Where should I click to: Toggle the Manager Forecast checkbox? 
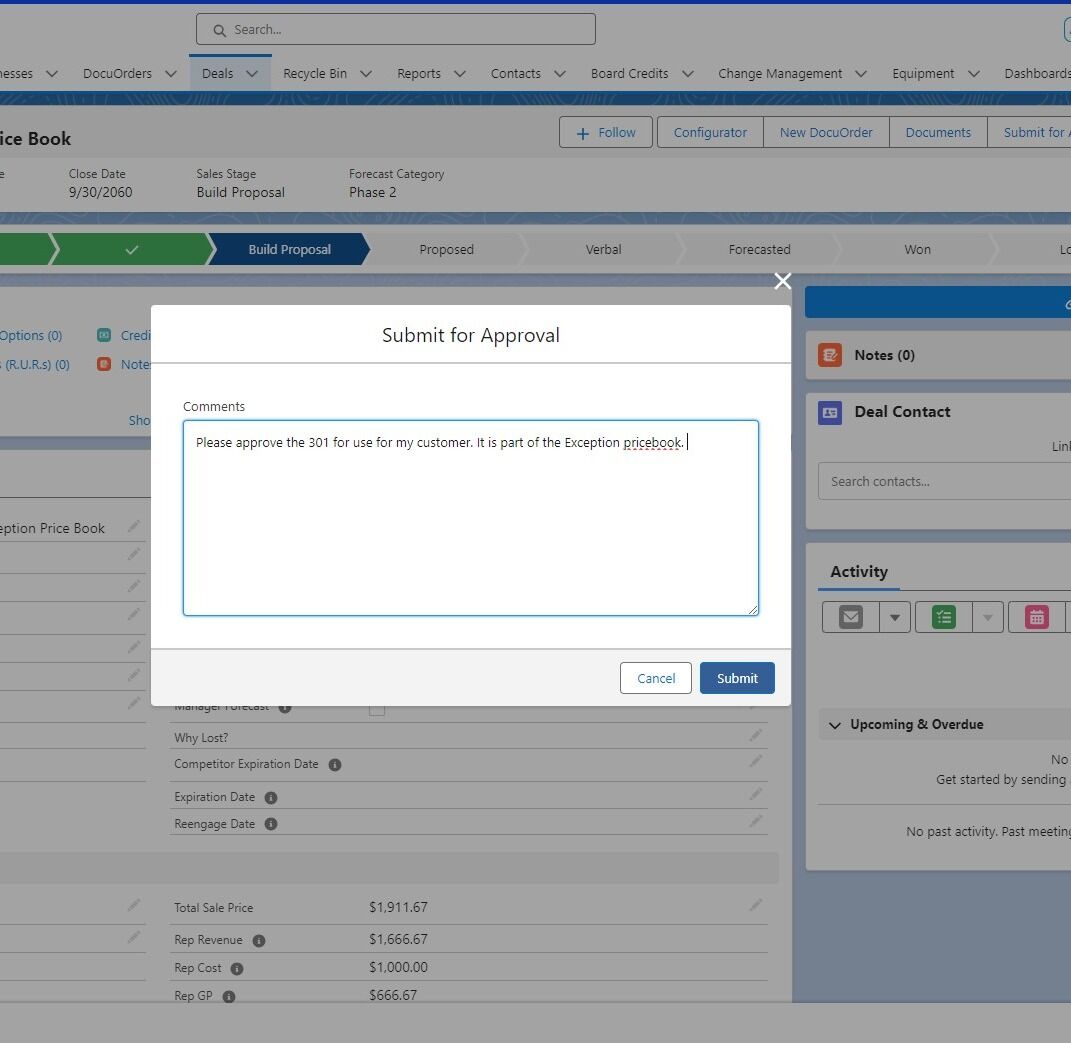376,710
